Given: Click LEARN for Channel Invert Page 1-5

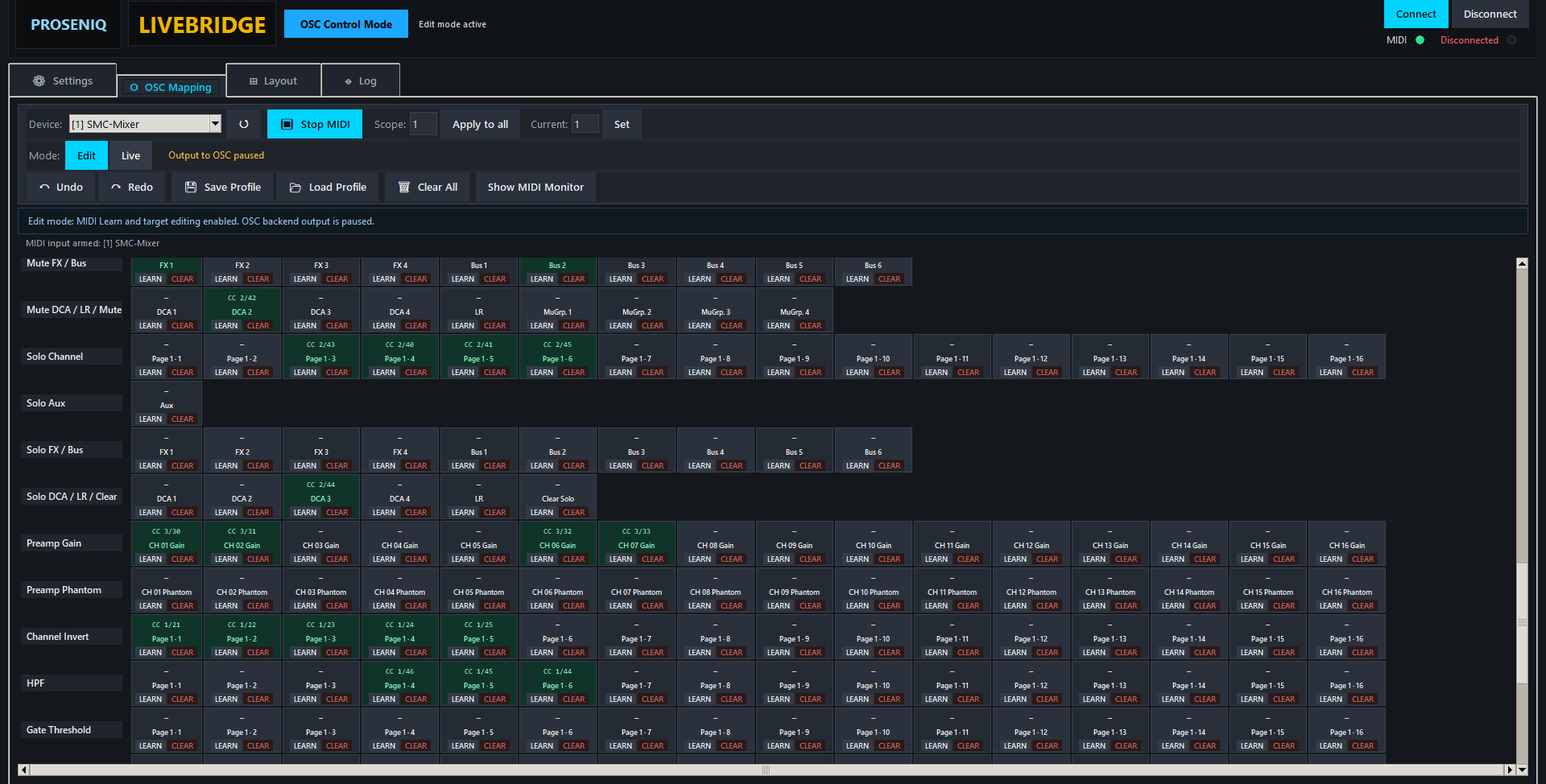Looking at the screenshot, I should coord(463,653).
